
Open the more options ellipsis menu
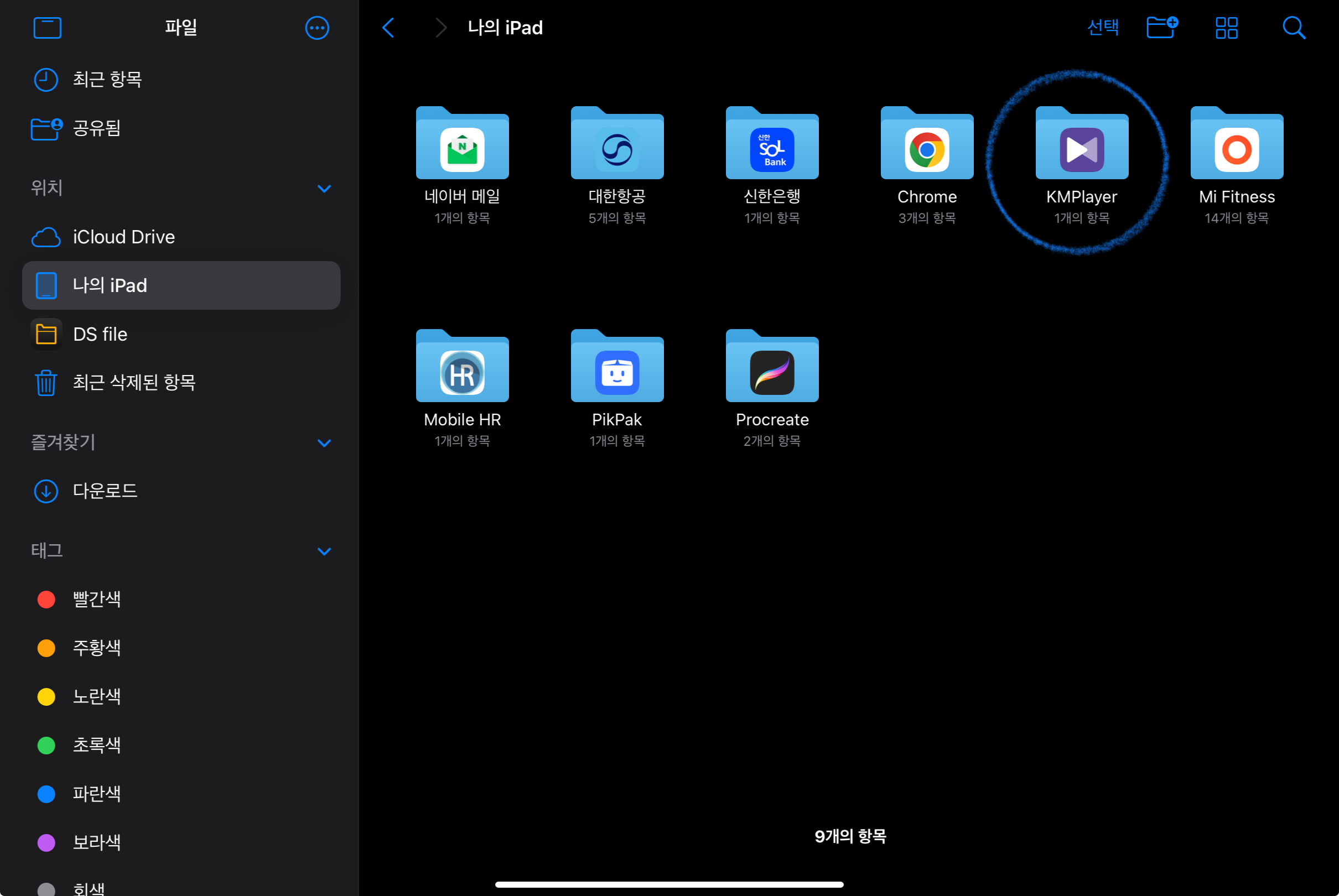tap(316, 28)
